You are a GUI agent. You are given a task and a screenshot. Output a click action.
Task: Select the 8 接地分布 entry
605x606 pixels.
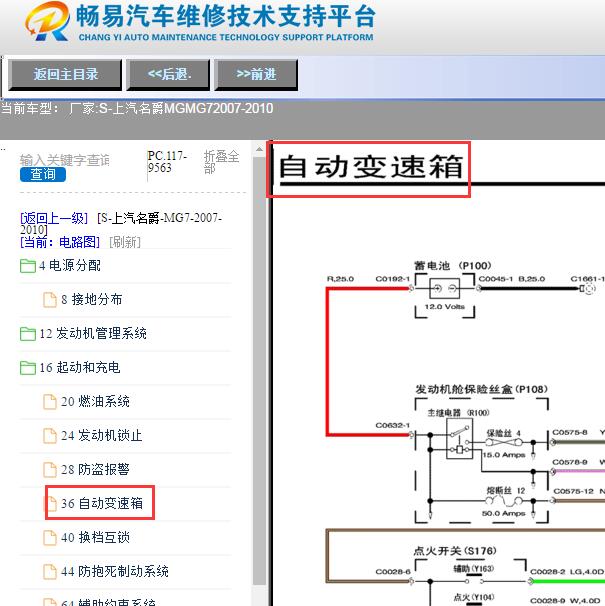coord(92,300)
